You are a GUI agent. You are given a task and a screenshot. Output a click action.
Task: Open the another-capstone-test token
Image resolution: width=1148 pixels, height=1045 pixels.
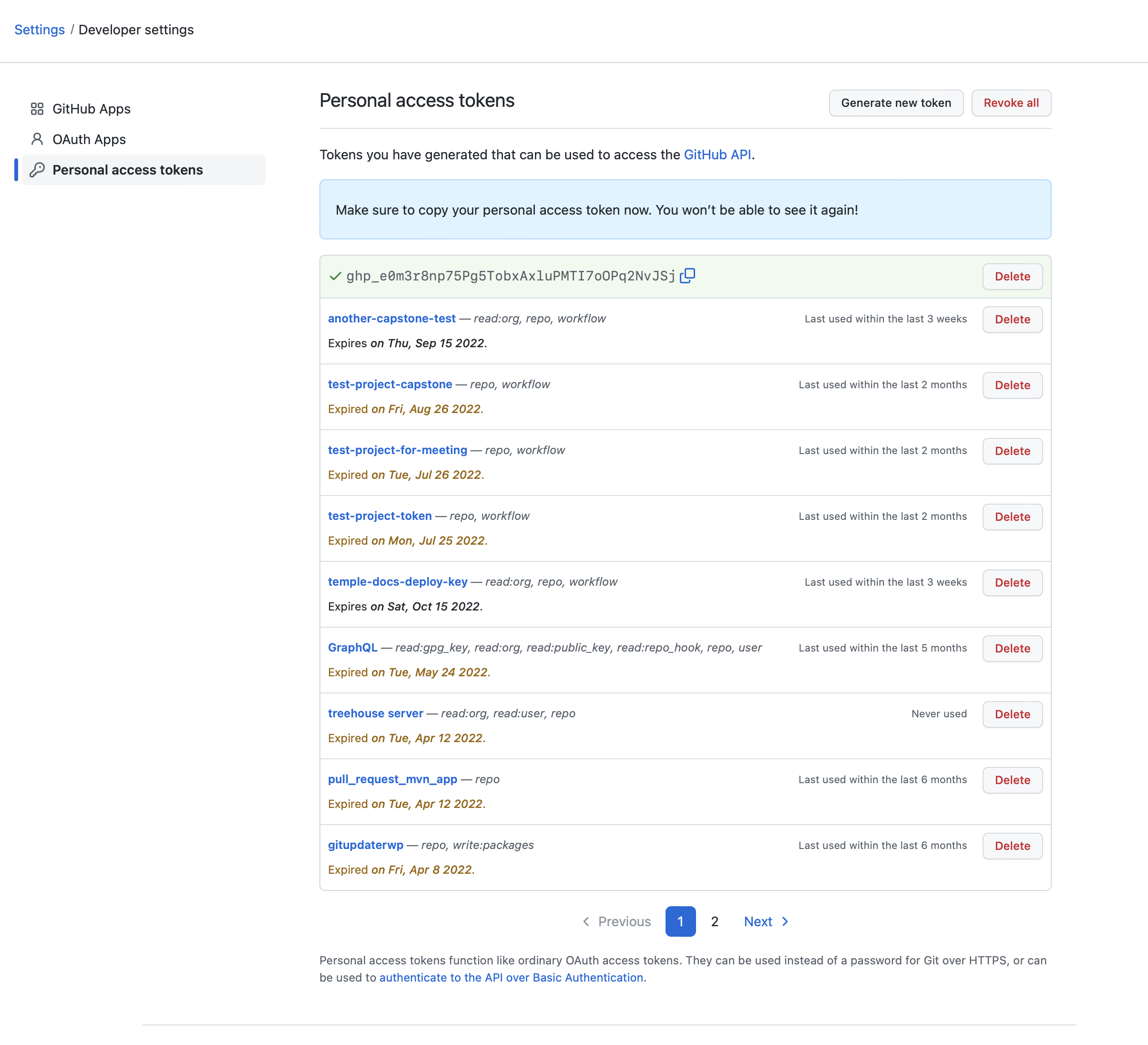click(392, 319)
